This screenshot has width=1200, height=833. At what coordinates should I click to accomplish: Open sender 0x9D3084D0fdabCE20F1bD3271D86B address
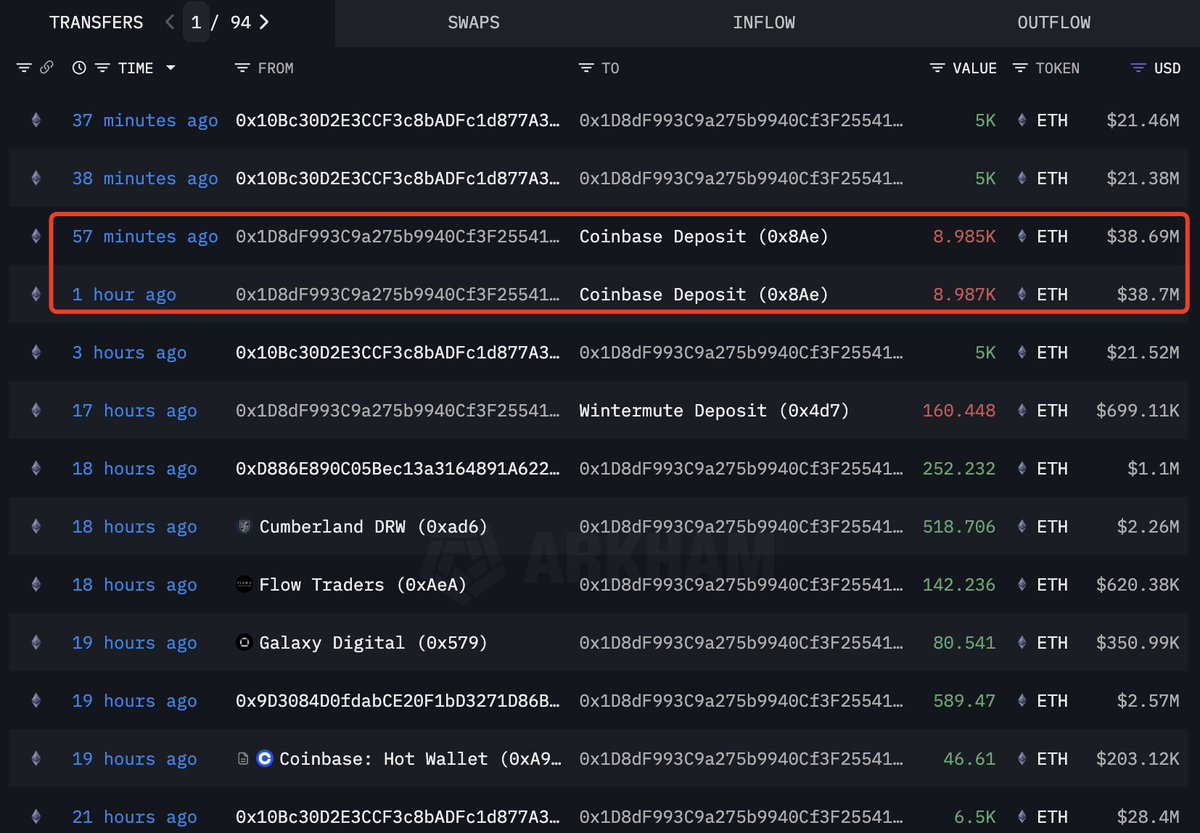pos(398,700)
